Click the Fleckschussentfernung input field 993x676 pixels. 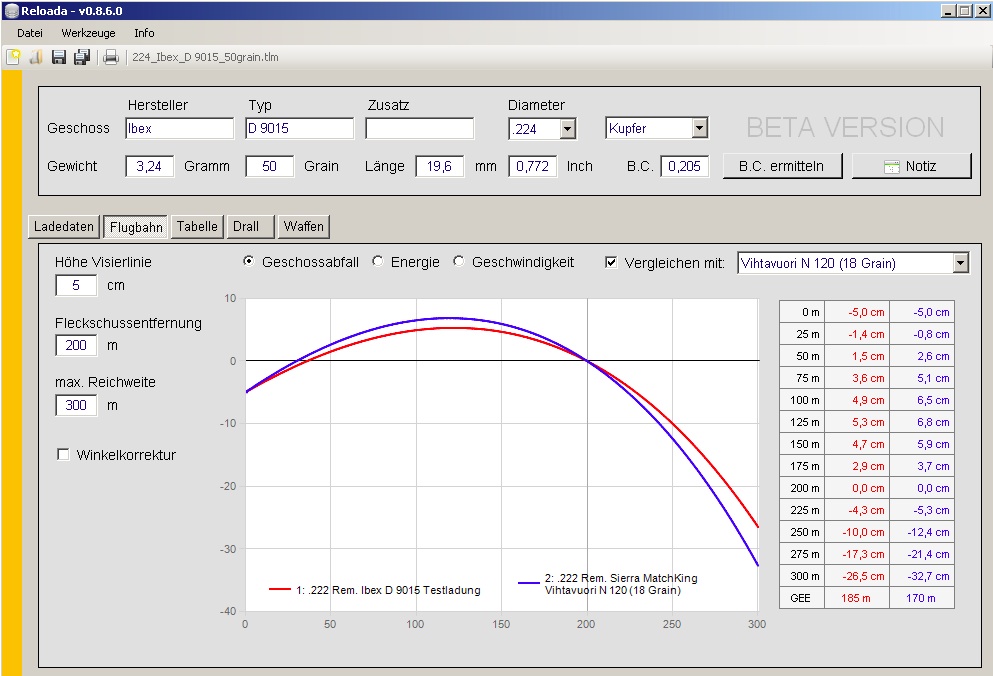pos(76,346)
